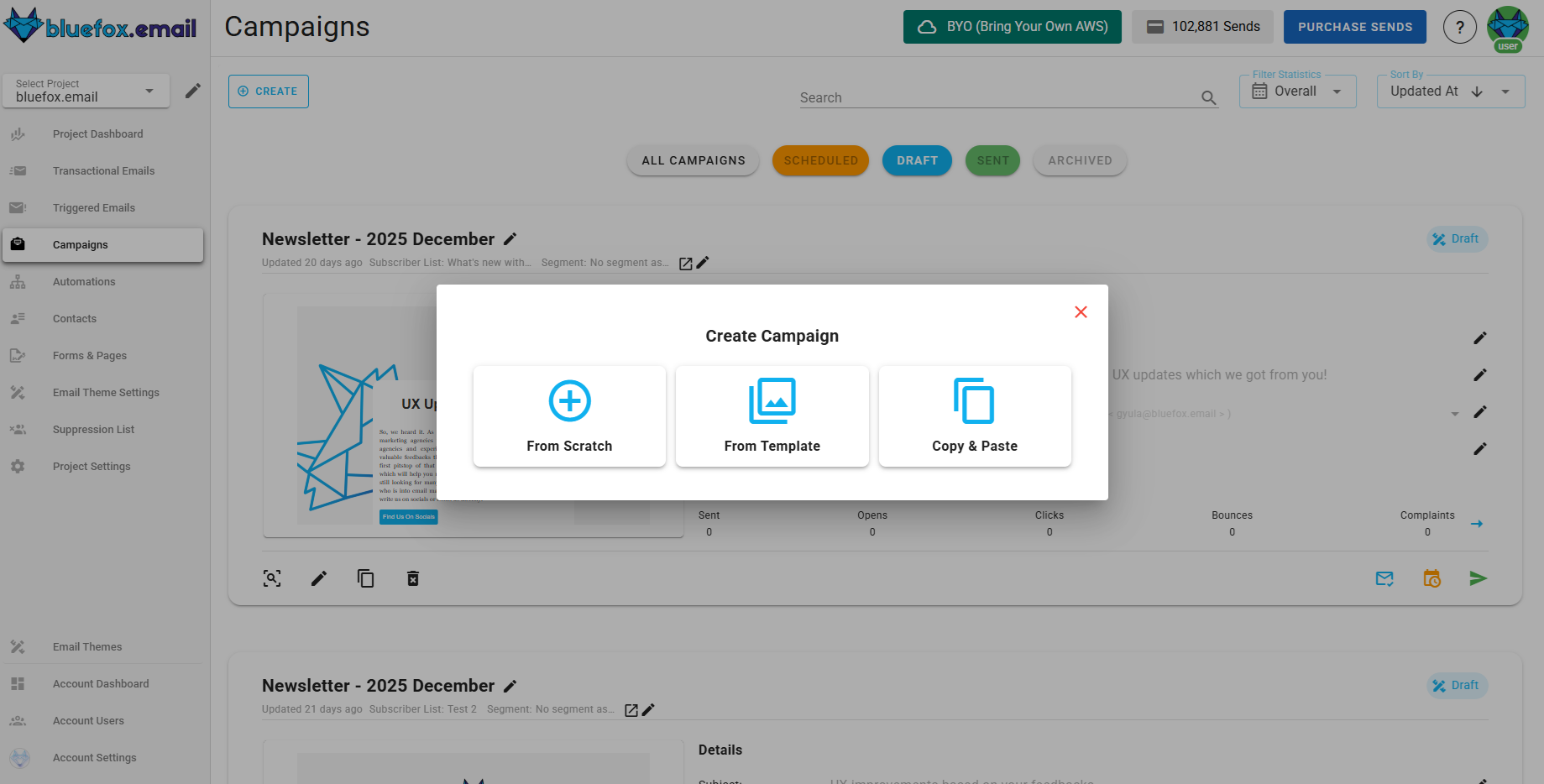Delete the draft campaign via the trash icon
Image resolution: width=1544 pixels, height=784 pixels.
(412, 578)
